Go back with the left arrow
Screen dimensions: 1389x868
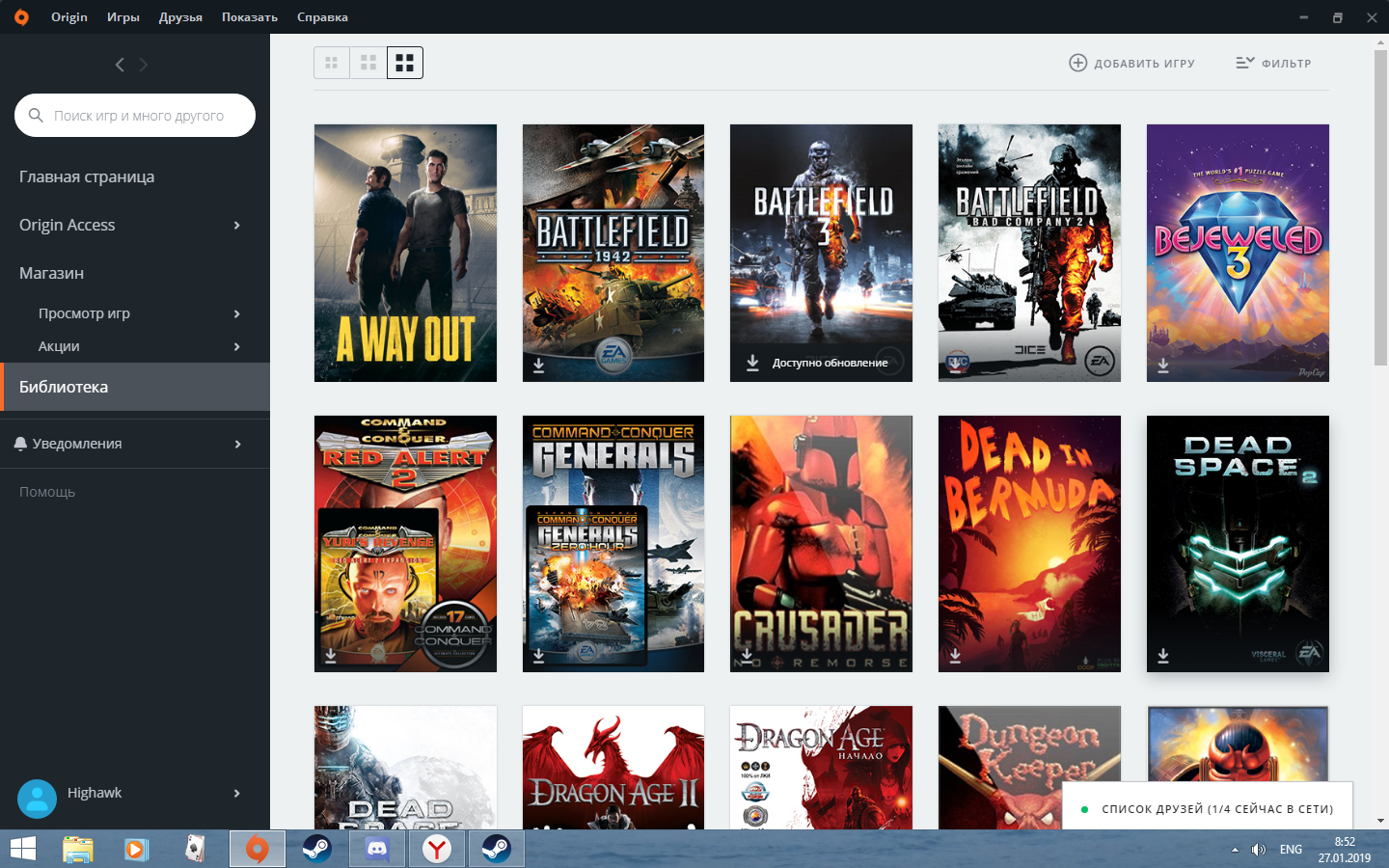(120, 65)
